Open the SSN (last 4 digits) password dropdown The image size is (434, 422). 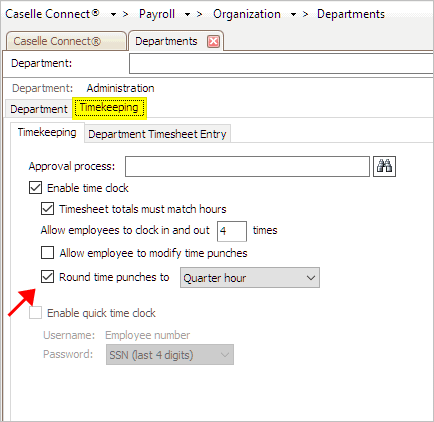170,355
